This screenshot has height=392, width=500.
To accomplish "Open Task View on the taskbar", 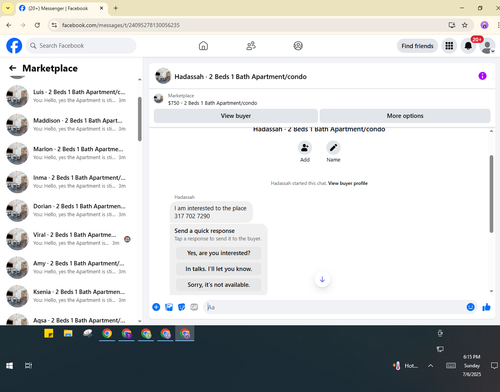I will (x=29, y=366).
